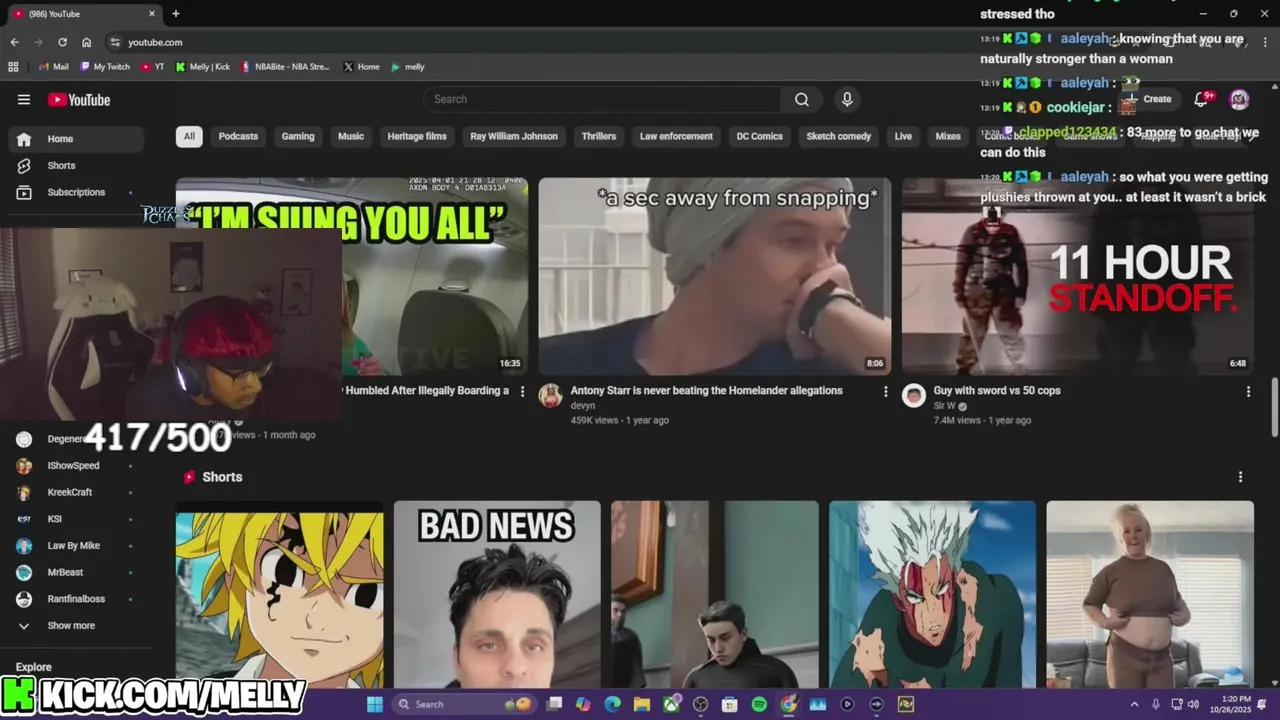Open IShowSpeed channel subscription
Image resolution: width=1280 pixels, height=720 pixels.
pos(76,465)
